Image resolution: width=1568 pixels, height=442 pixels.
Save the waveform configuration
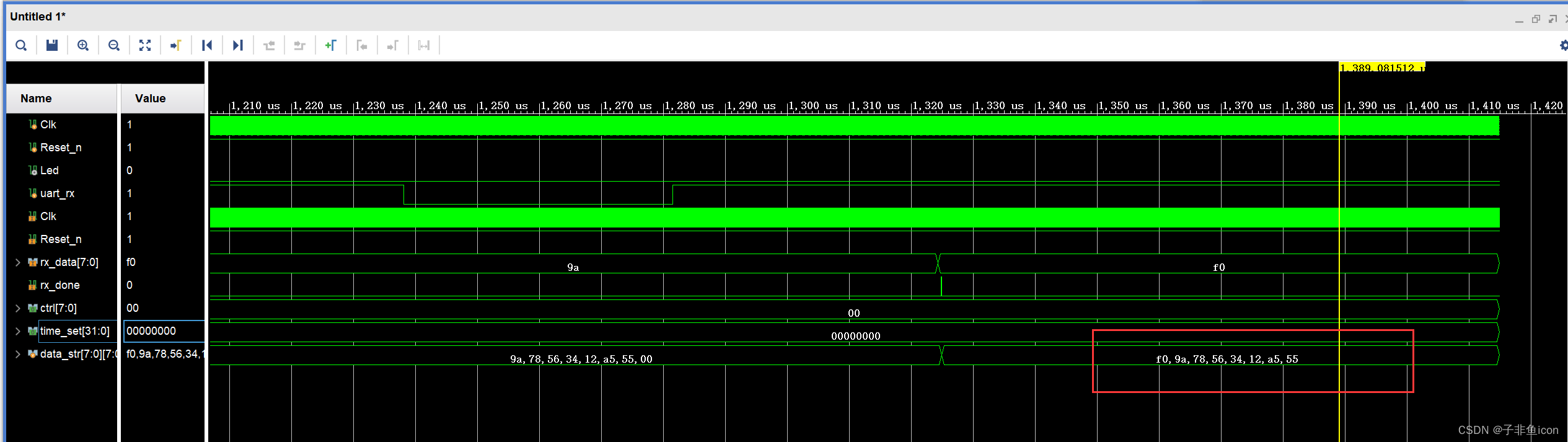coord(52,45)
